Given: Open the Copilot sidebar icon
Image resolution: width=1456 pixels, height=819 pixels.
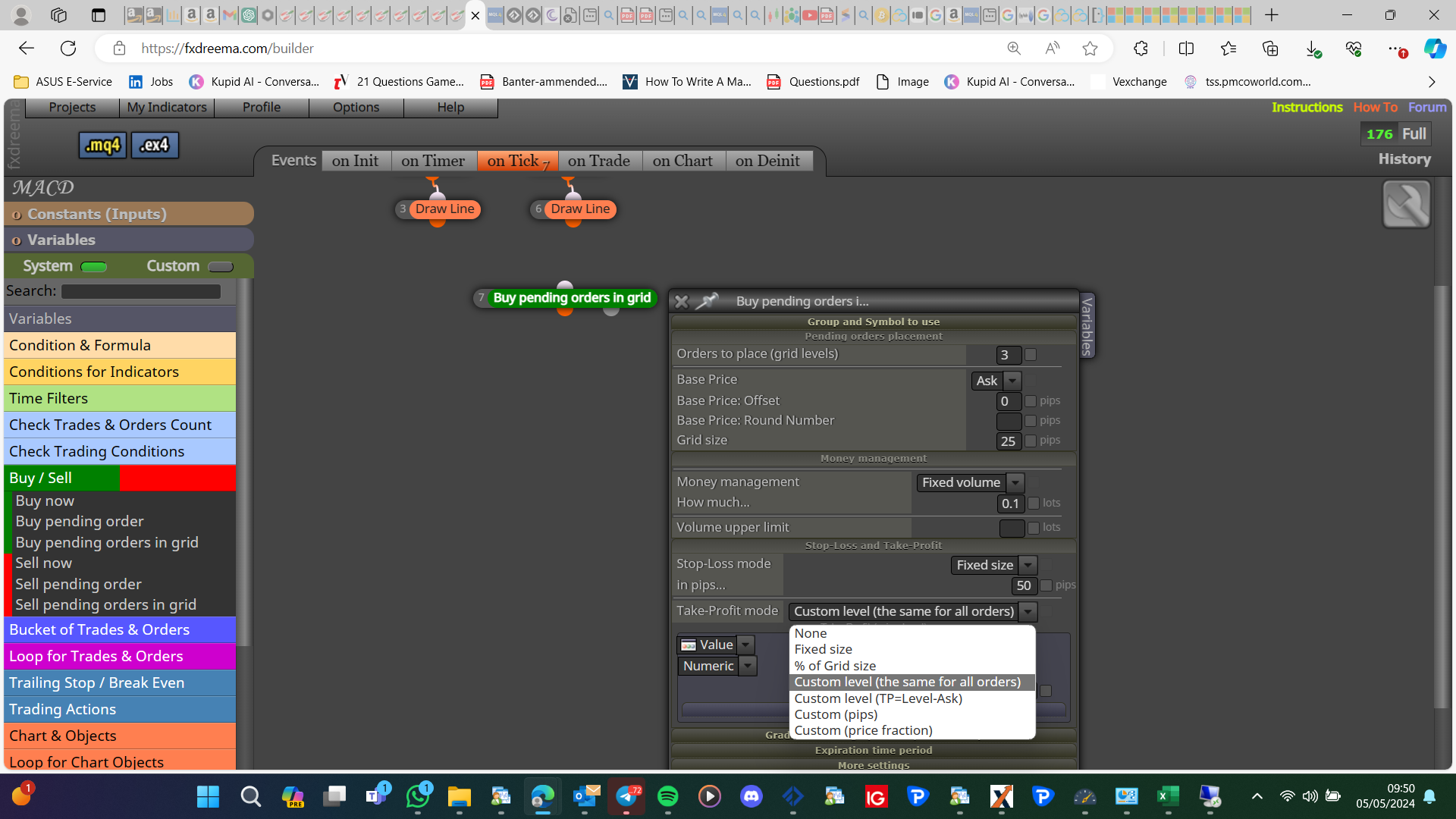Looking at the screenshot, I should click(1435, 49).
